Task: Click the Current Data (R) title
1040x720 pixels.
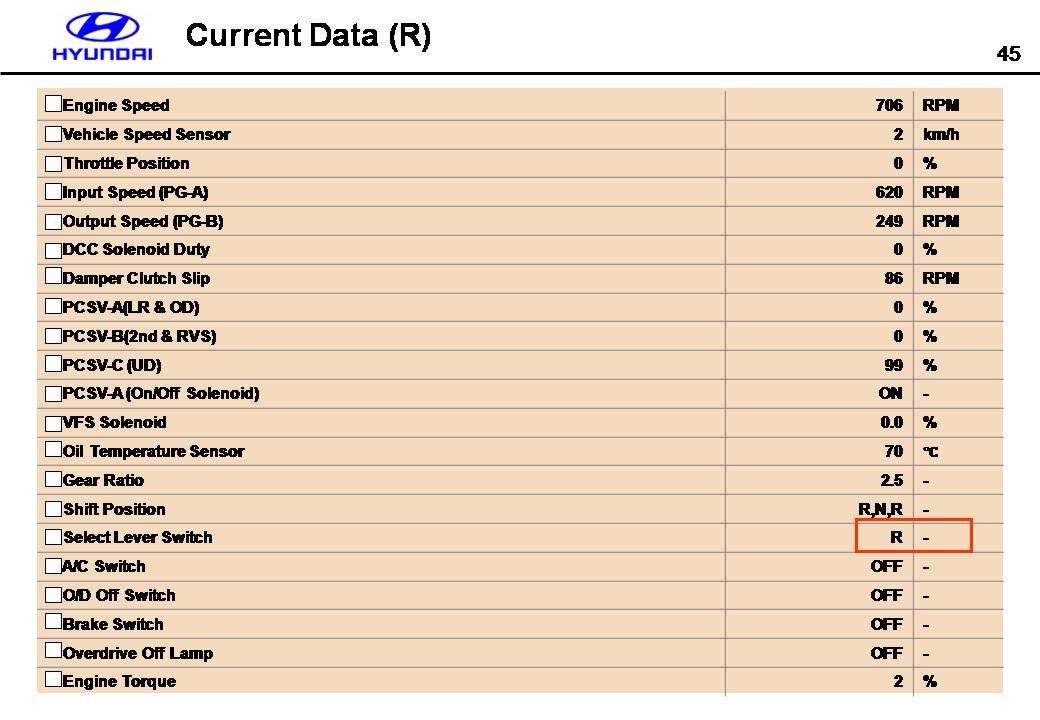Action: click(308, 36)
